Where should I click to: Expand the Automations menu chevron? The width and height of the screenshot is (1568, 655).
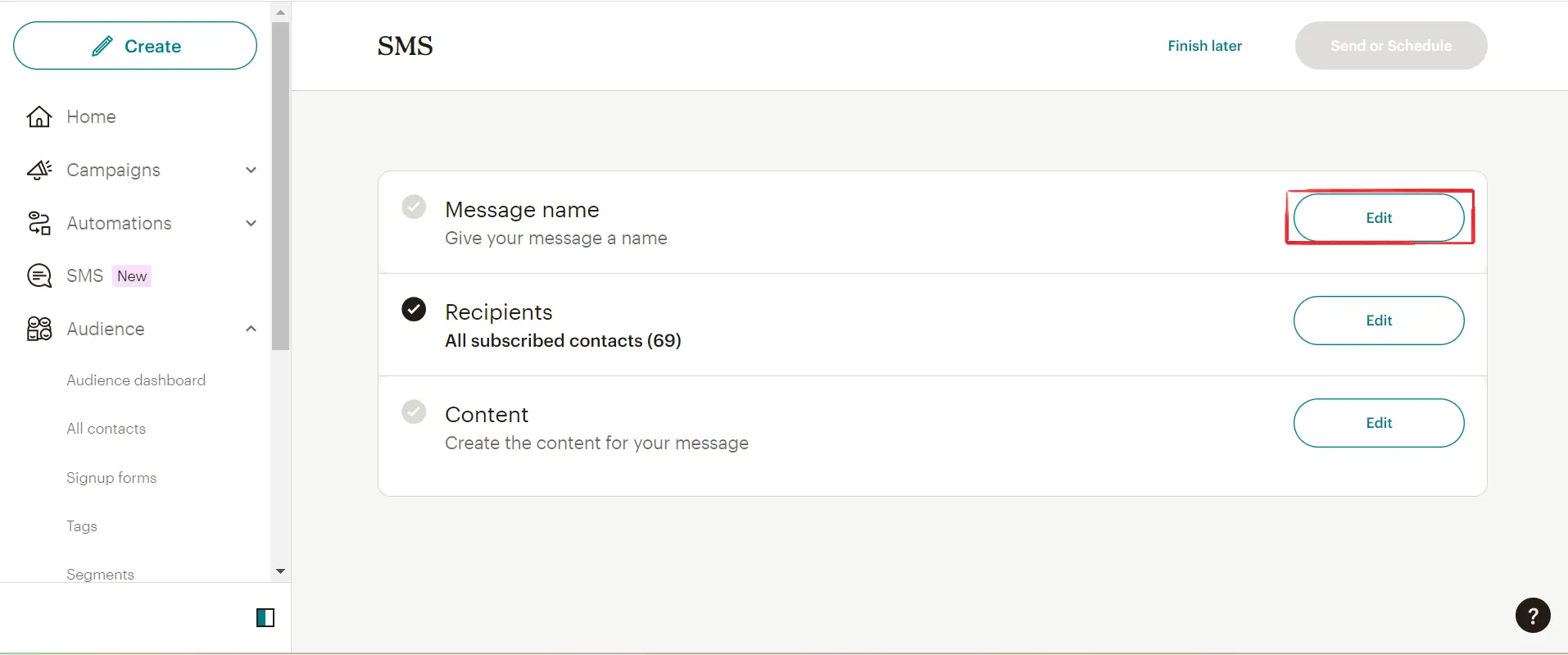point(252,223)
